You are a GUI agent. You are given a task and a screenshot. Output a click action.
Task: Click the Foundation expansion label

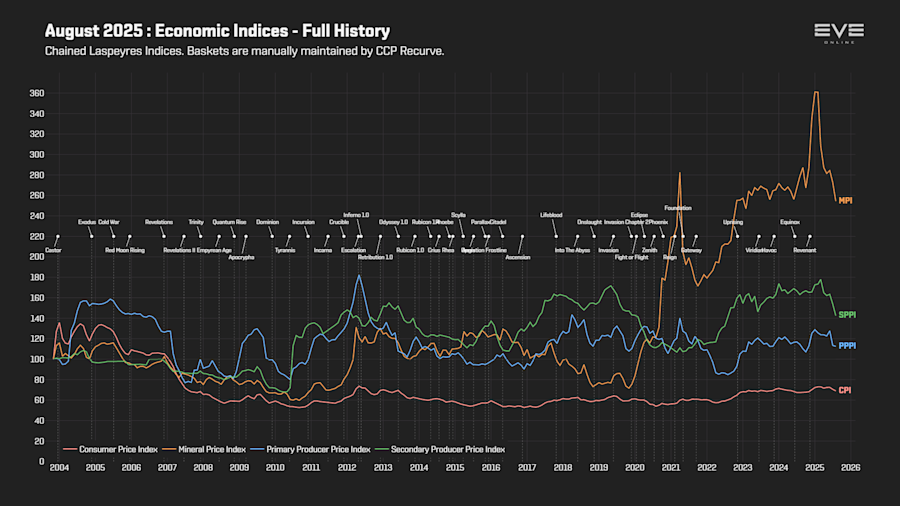click(678, 209)
